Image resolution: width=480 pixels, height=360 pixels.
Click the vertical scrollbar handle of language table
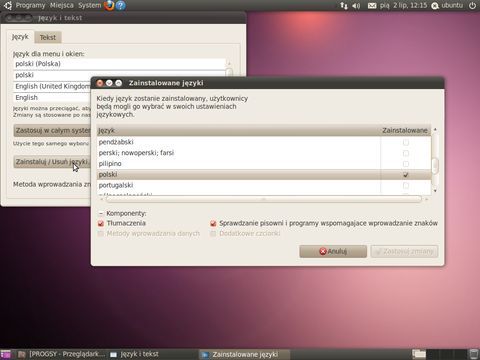click(435, 166)
